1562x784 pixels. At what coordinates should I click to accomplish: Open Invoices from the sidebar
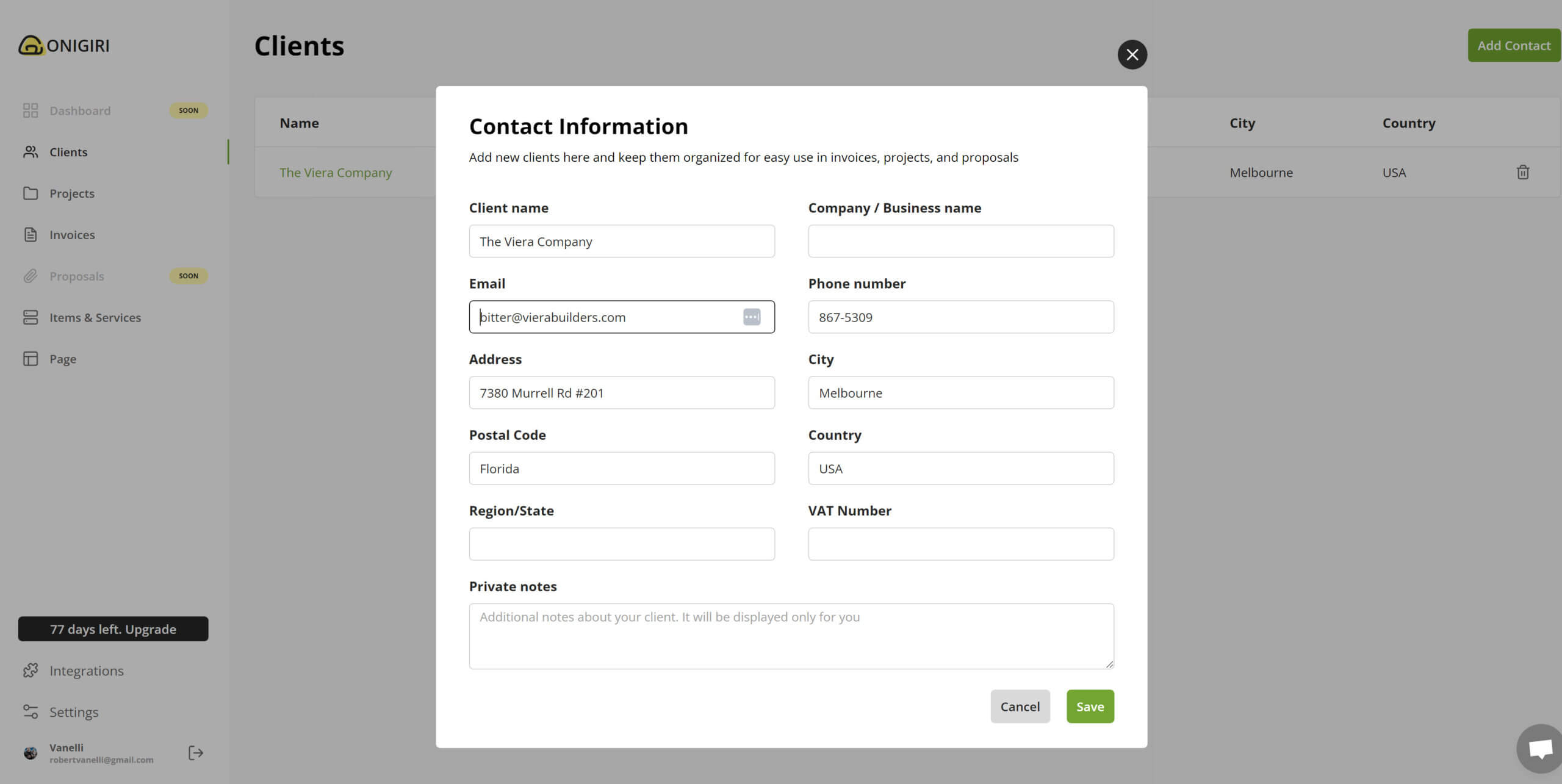point(71,235)
